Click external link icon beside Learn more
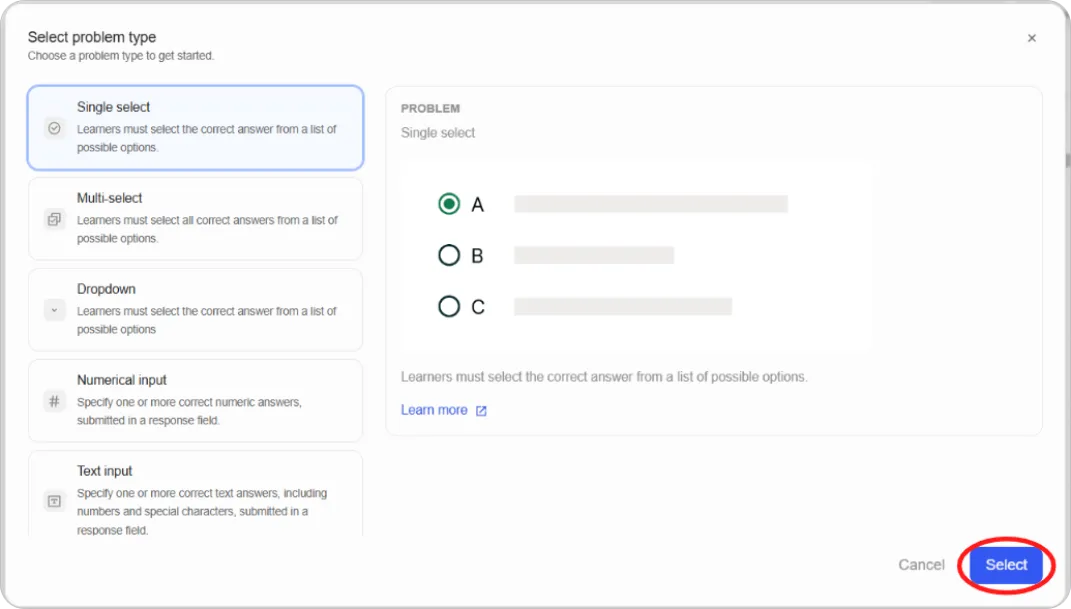This screenshot has width=1071, height=609. [481, 410]
